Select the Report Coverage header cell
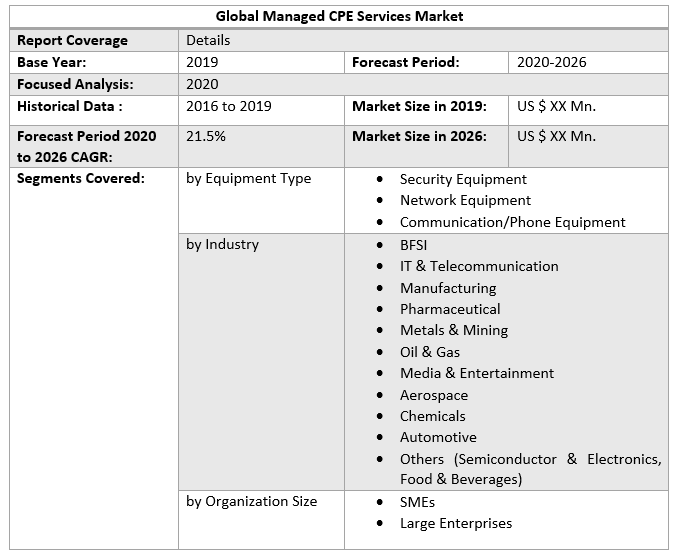676x557 pixels. (x=73, y=40)
